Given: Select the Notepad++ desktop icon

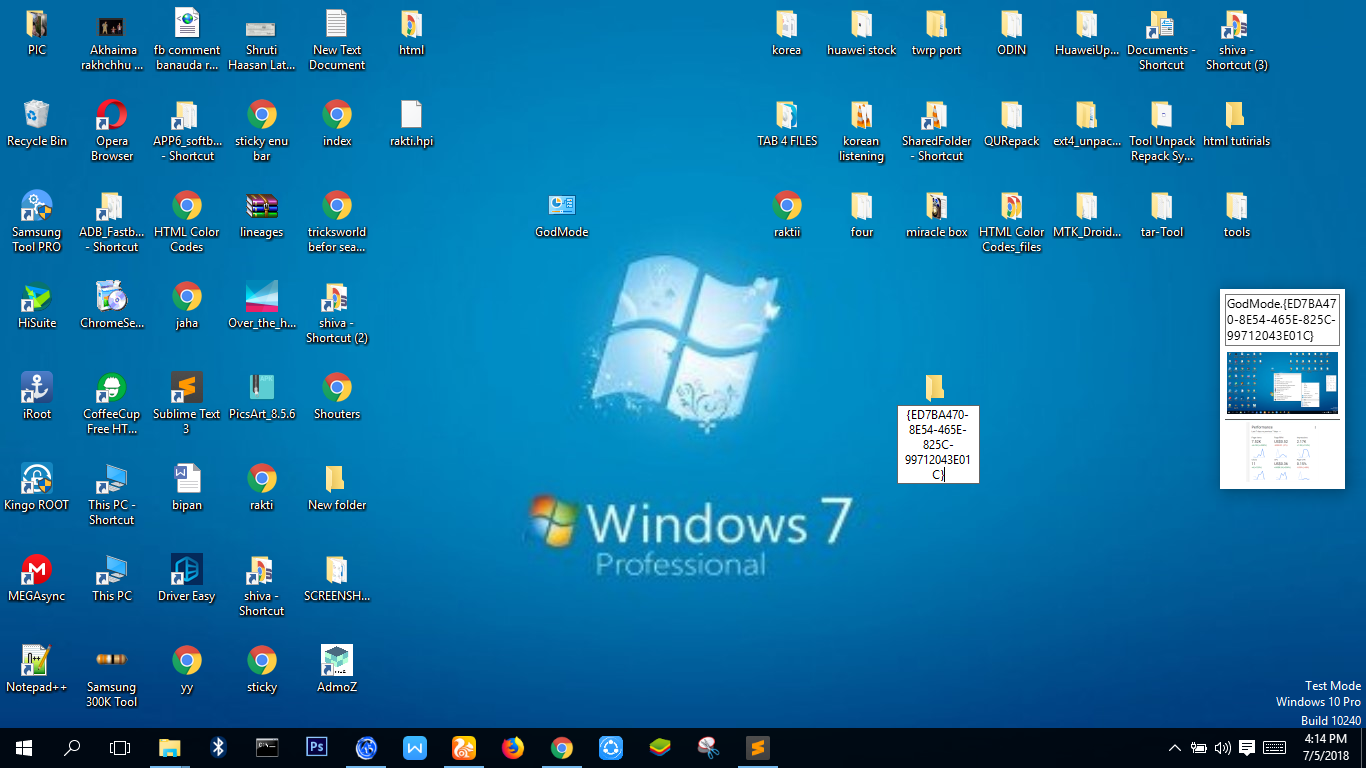Looking at the screenshot, I should (37, 670).
